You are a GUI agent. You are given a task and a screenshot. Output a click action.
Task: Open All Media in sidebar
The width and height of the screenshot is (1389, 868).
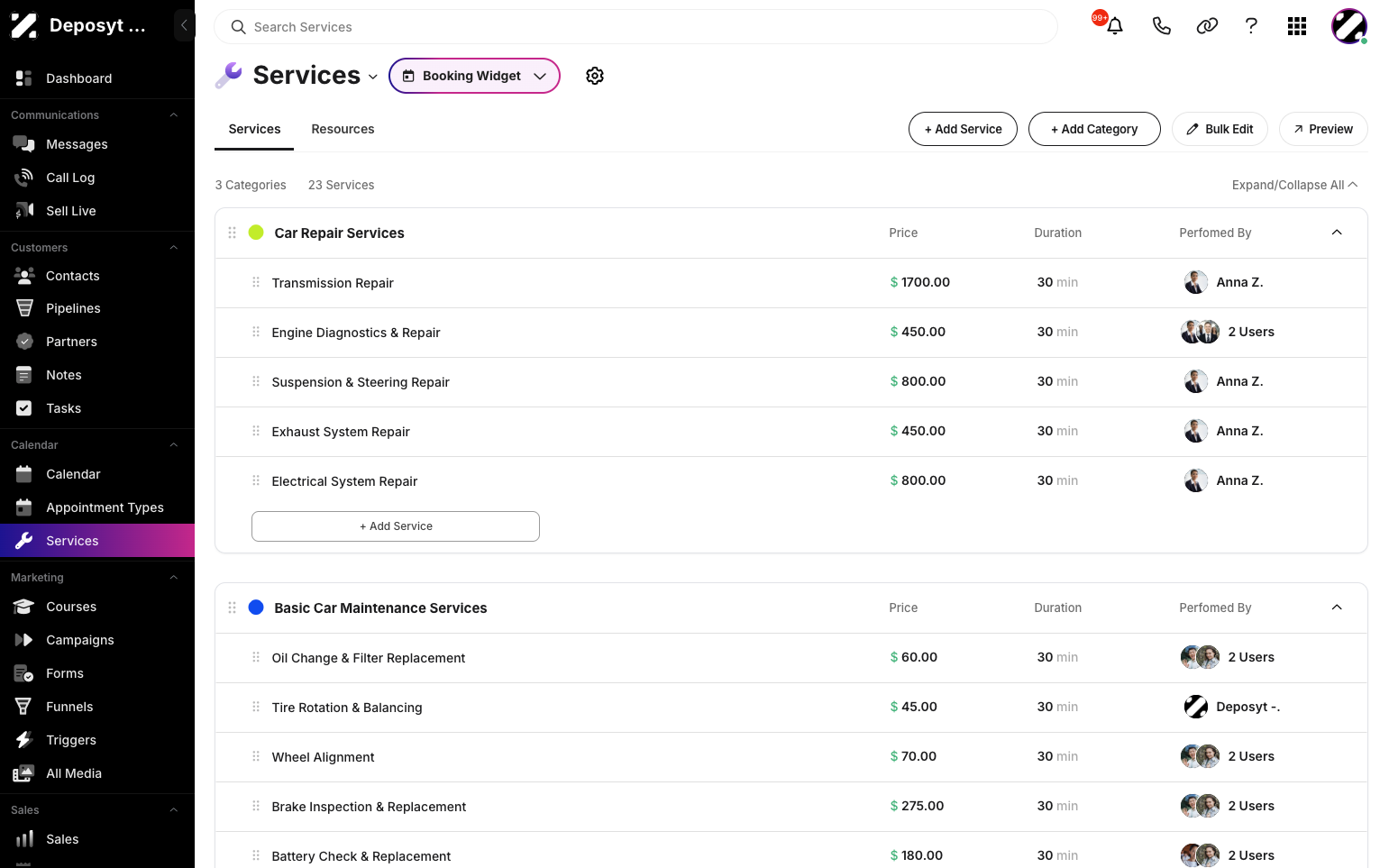point(97,773)
